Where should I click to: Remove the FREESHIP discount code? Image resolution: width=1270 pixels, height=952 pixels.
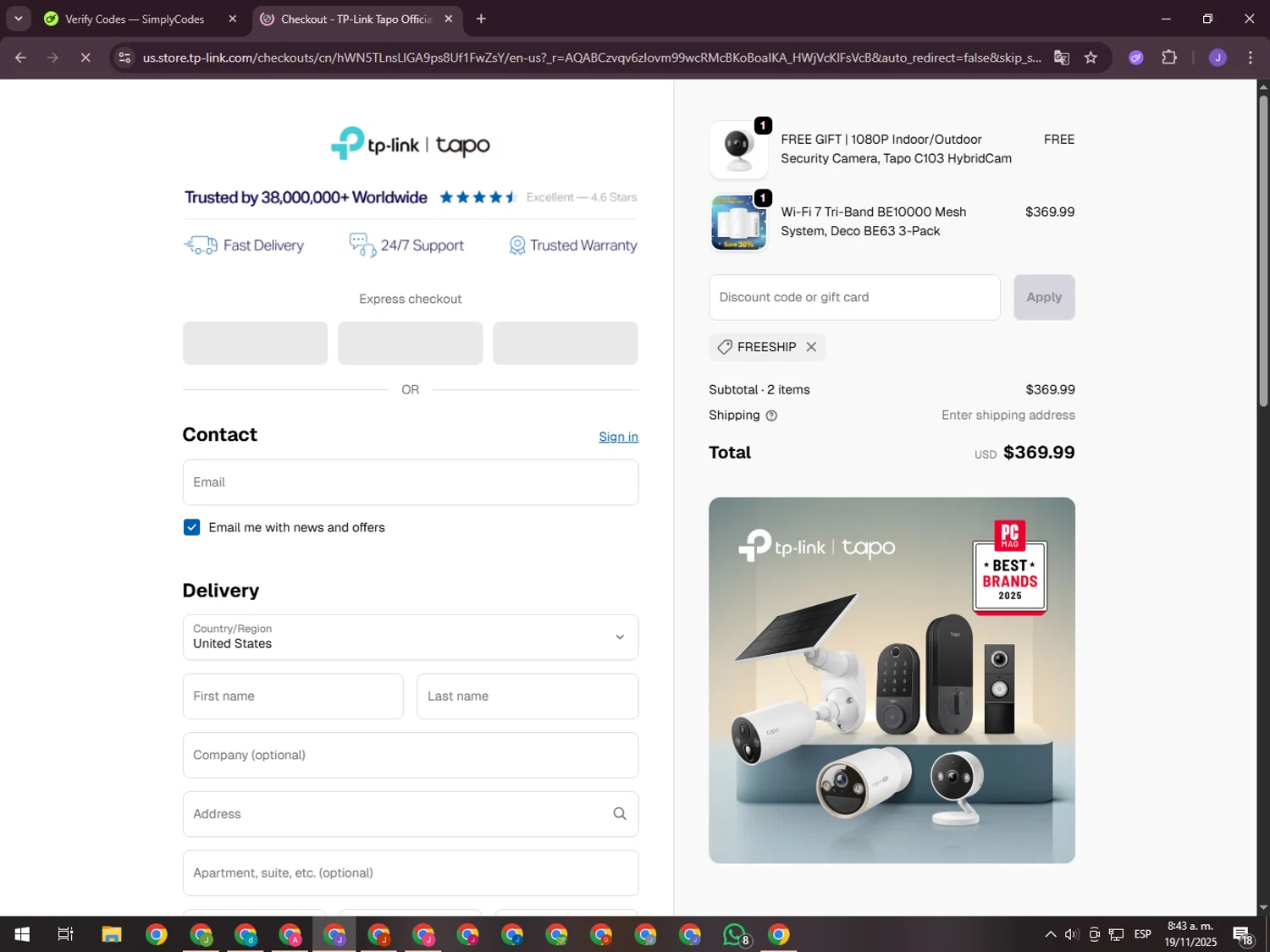click(811, 347)
